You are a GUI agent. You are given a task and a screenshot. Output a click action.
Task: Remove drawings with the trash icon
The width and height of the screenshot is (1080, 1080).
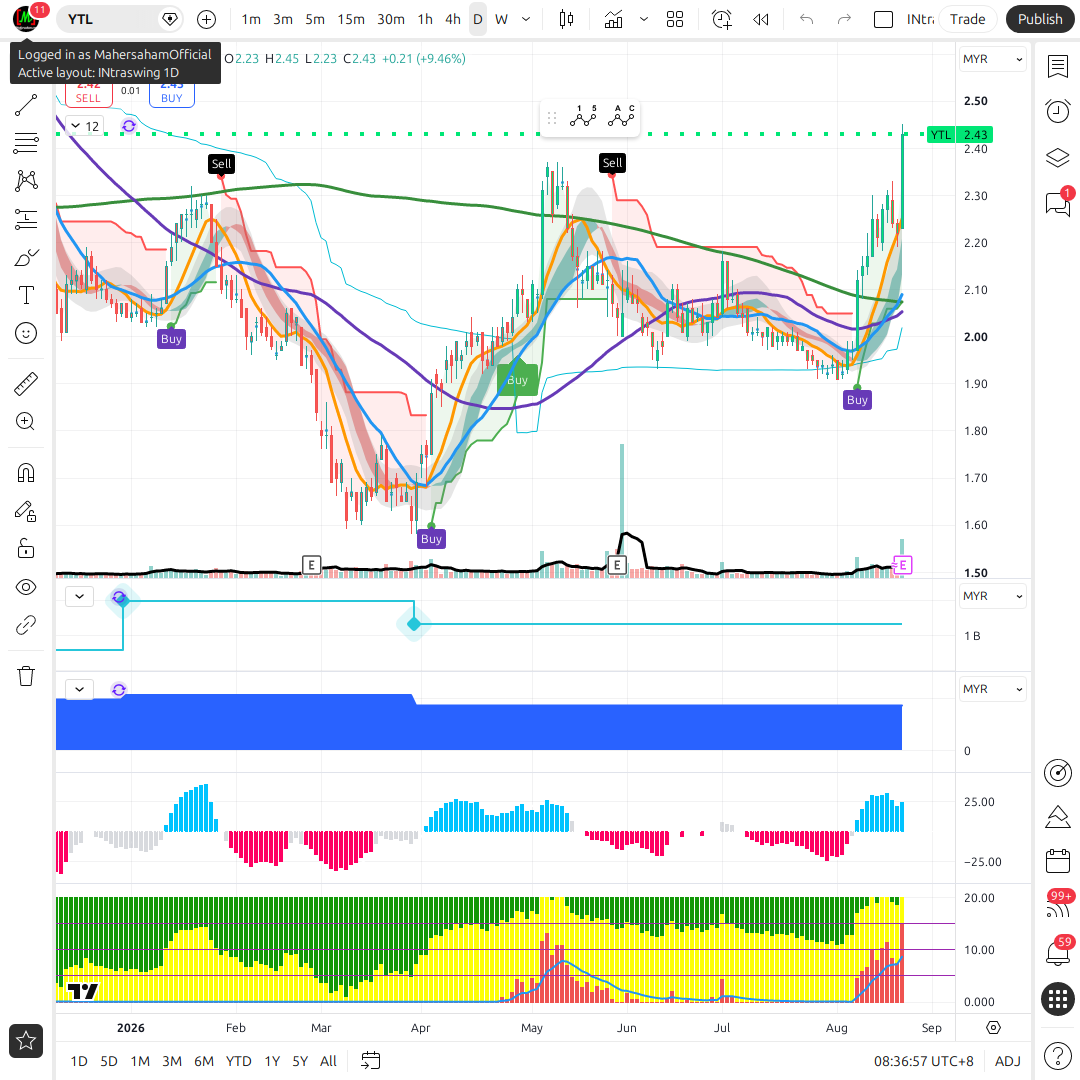click(x=26, y=676)
